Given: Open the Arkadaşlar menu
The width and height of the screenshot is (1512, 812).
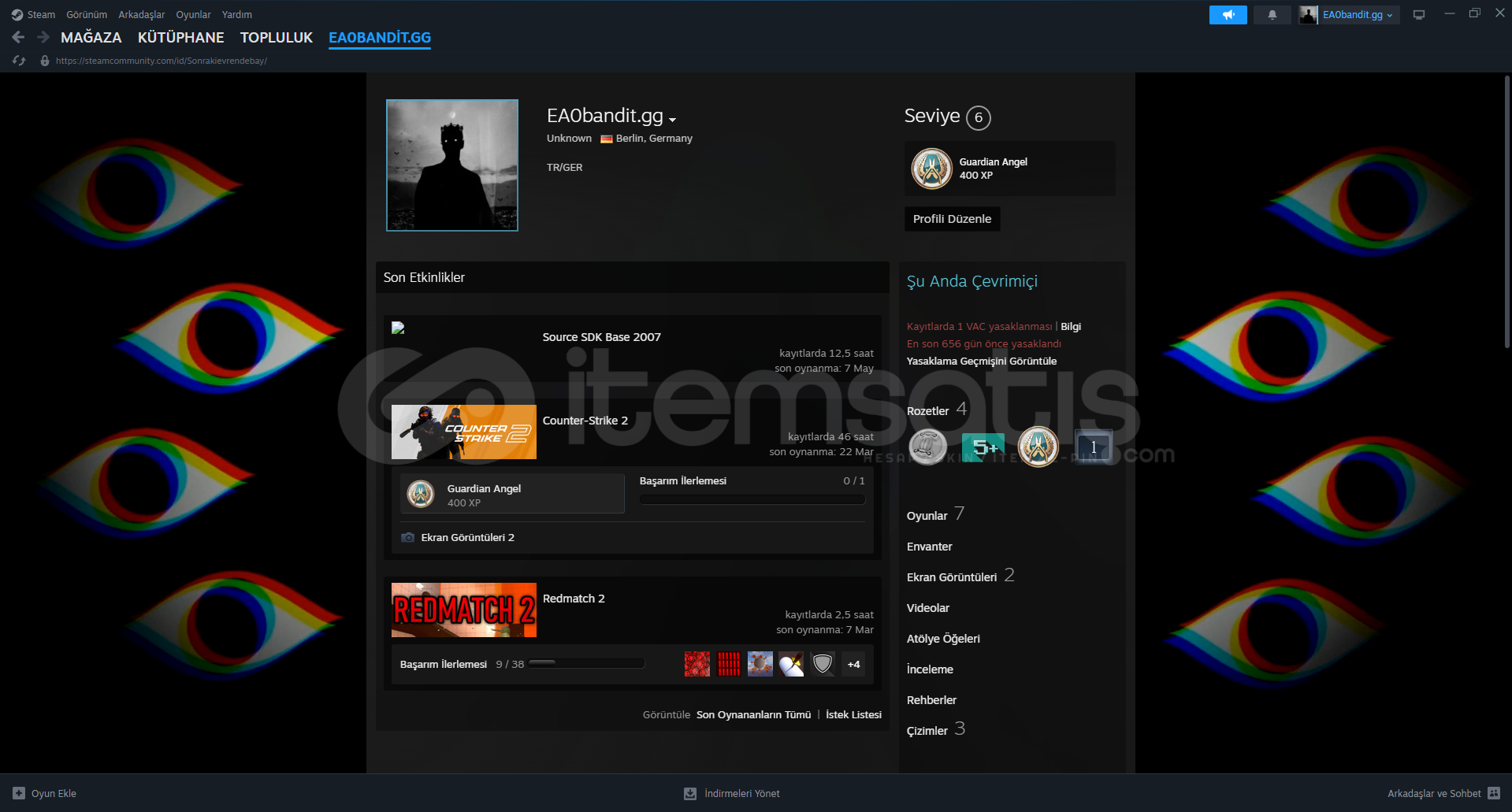Looking at the screenshot, I should pos(142,15).
